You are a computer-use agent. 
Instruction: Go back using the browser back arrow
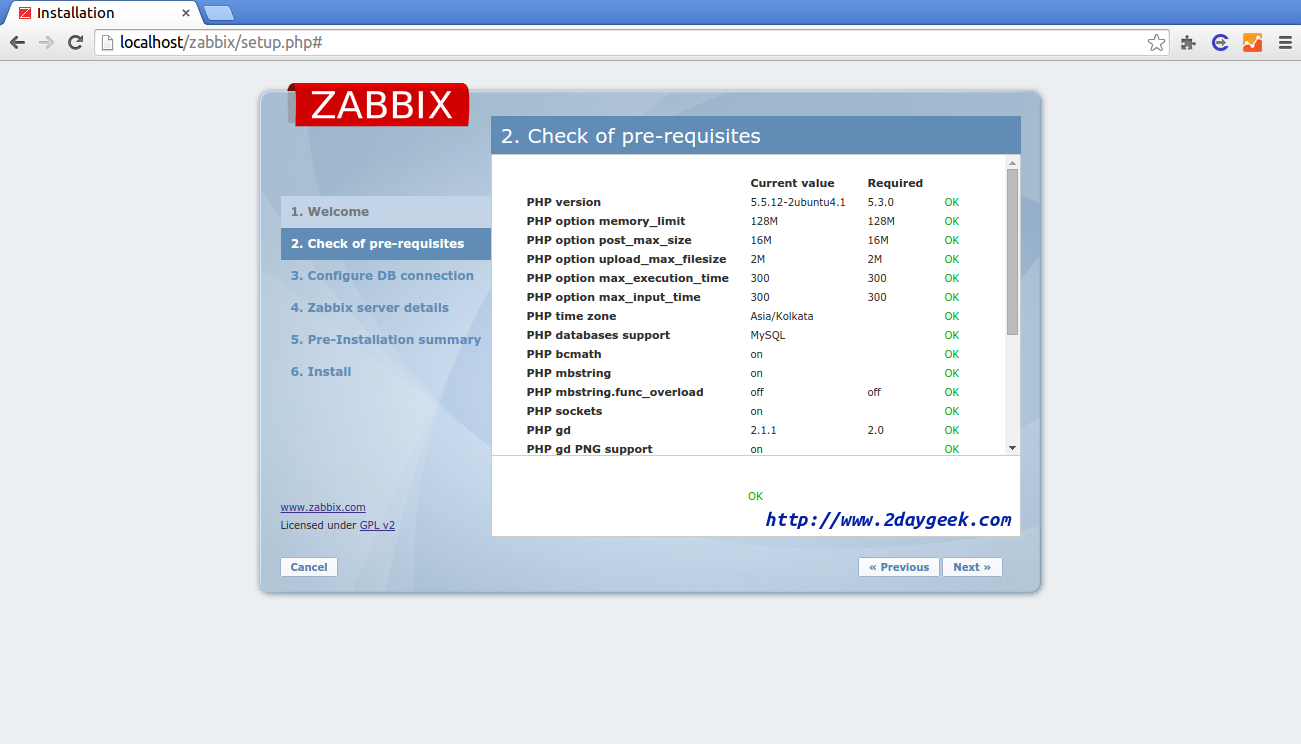click(17, 42)
